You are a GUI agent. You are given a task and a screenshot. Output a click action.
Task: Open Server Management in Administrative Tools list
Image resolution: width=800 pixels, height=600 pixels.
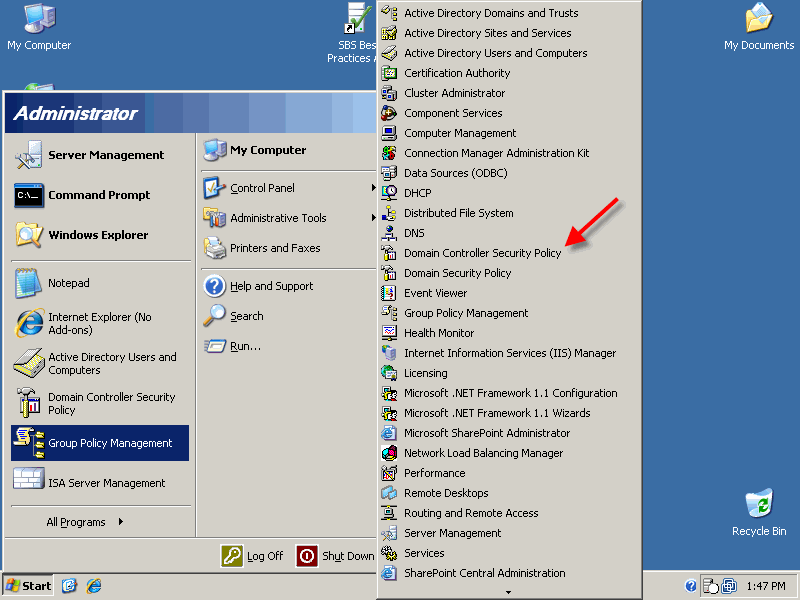tap(509, 533)
